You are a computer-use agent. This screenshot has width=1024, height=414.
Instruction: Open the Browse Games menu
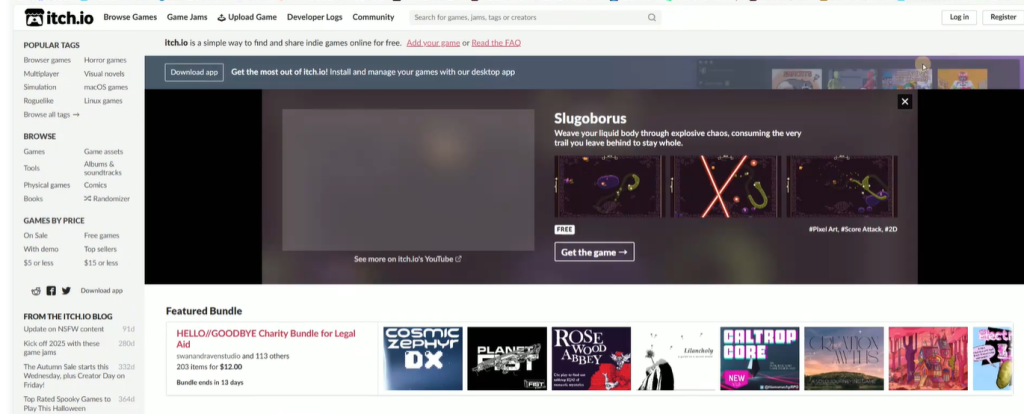pyautogui.click(x=130, y=17)
